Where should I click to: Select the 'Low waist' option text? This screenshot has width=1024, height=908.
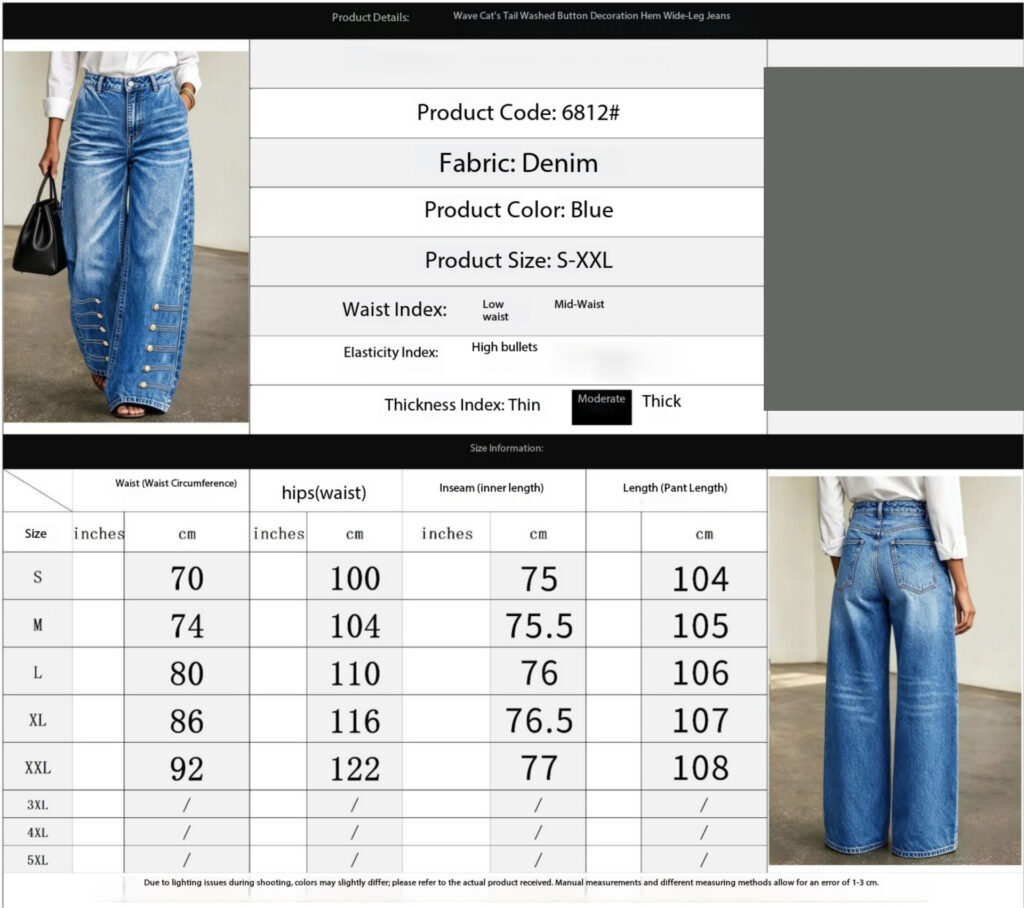495,310
